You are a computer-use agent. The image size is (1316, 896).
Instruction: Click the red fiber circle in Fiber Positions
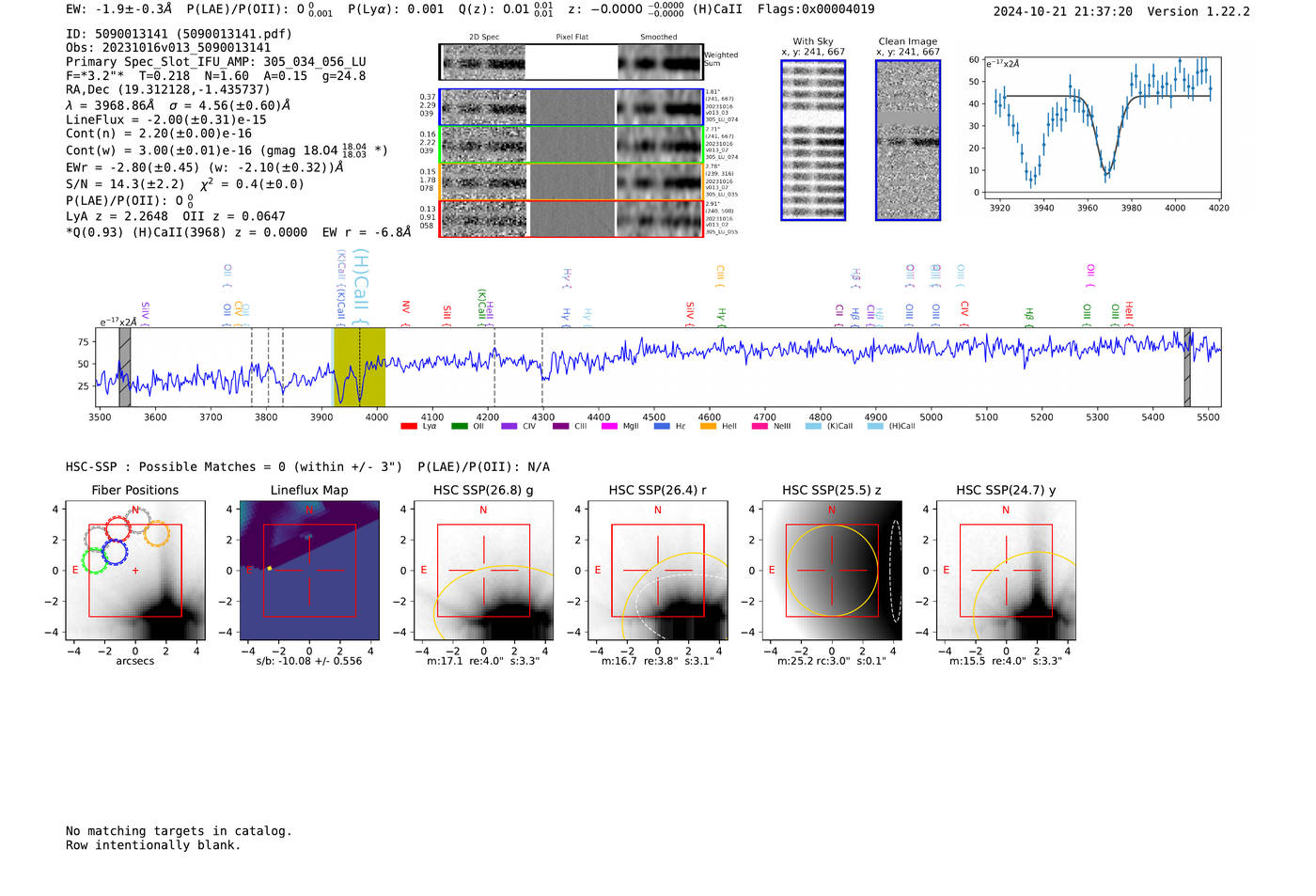point(117,528)
